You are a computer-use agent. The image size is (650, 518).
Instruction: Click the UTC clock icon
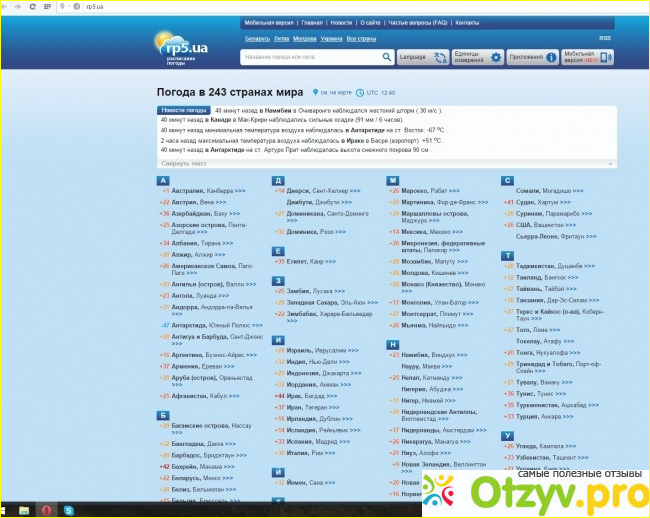(x=360, y=93)
